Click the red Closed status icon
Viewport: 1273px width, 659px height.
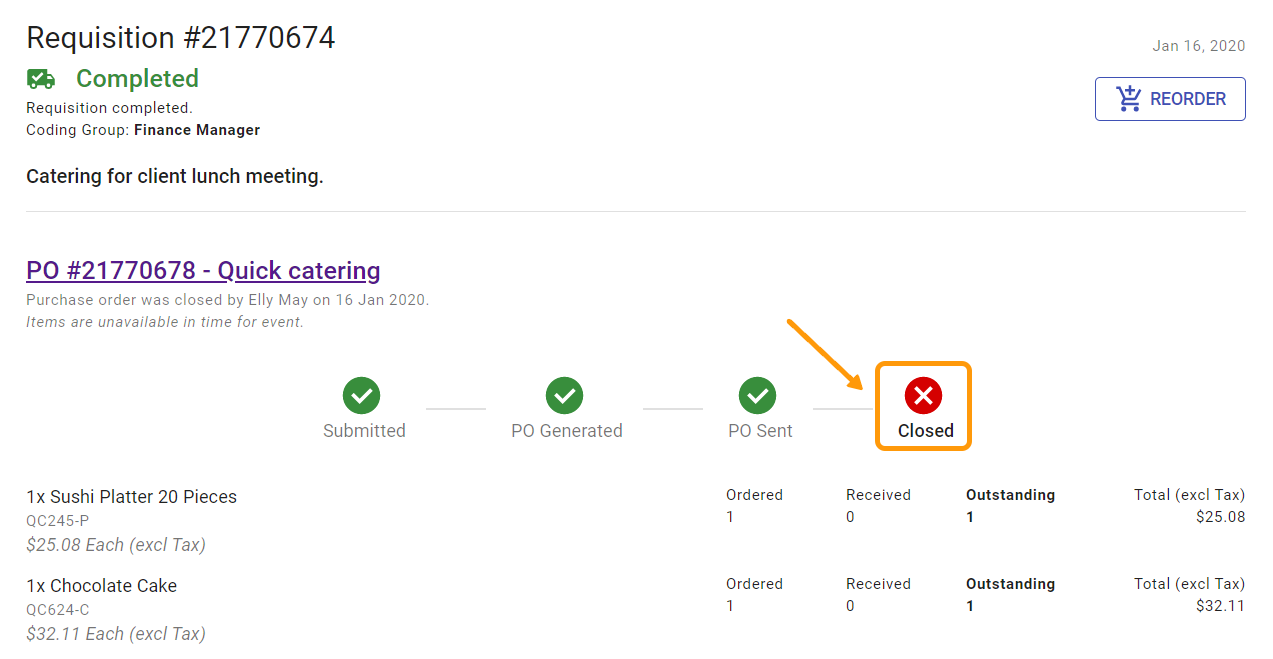coord(922,396)
